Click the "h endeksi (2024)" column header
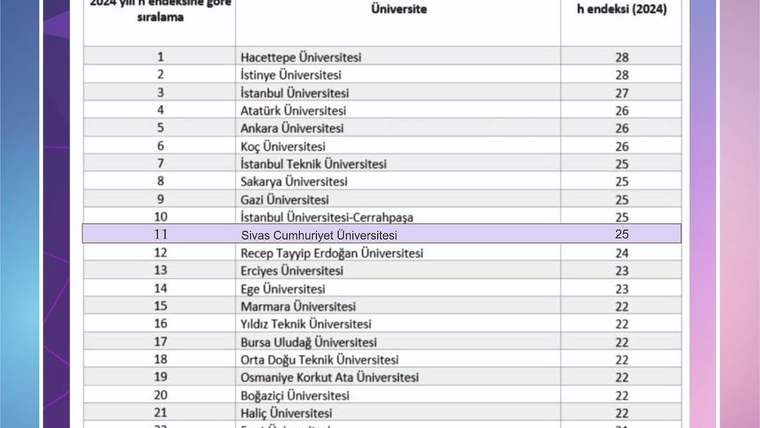The width and height of the screenshot is (760, 428). point(621,9)
